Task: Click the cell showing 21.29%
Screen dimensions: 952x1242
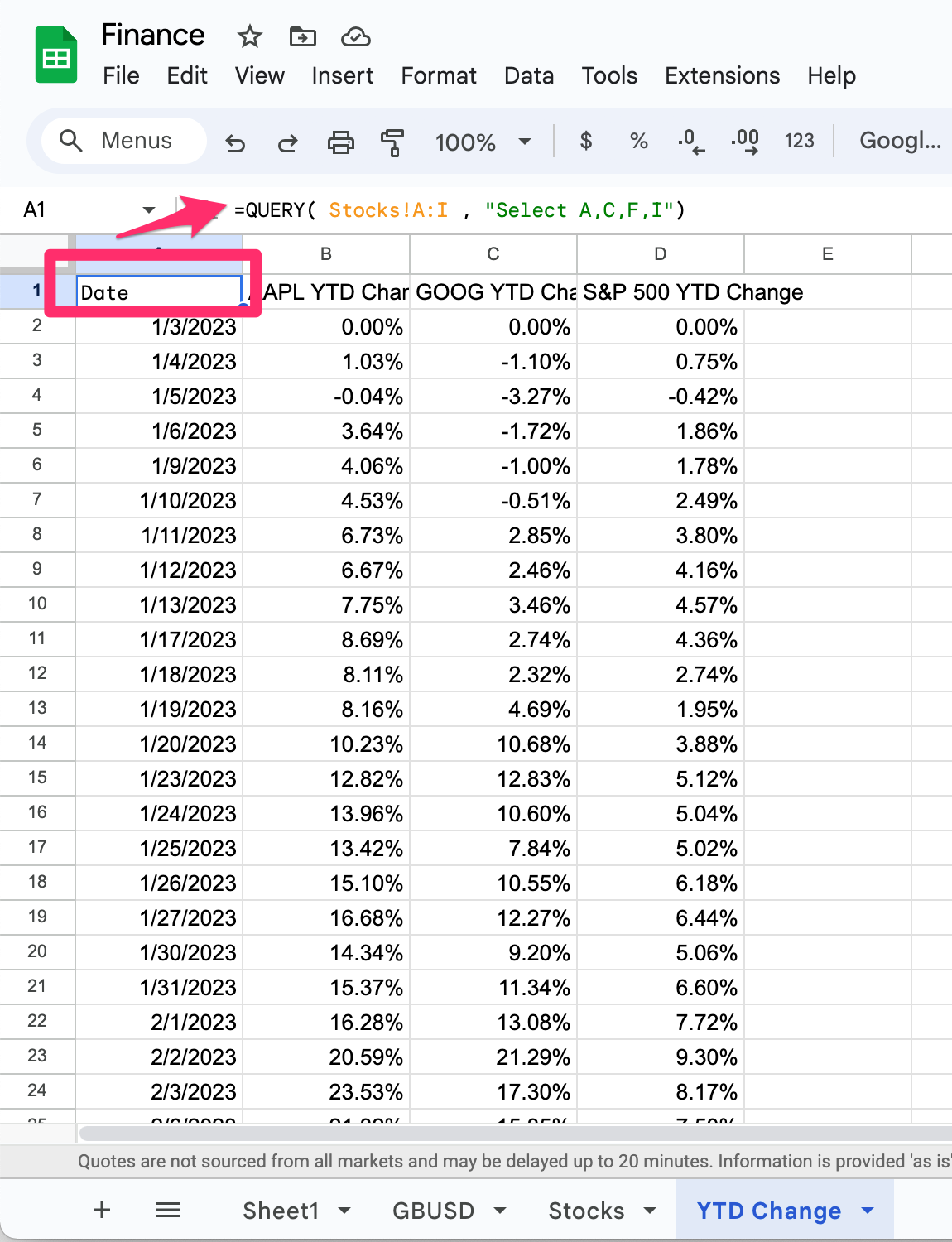Action: click(493, 1057)
